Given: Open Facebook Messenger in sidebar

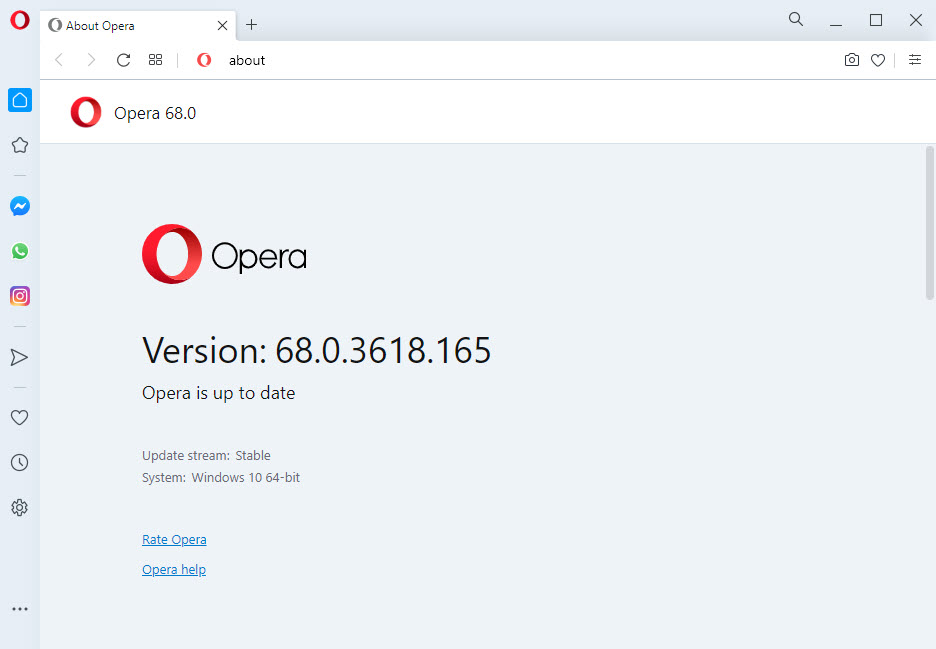Looking at the screenshot, I should tap(20, 206).
